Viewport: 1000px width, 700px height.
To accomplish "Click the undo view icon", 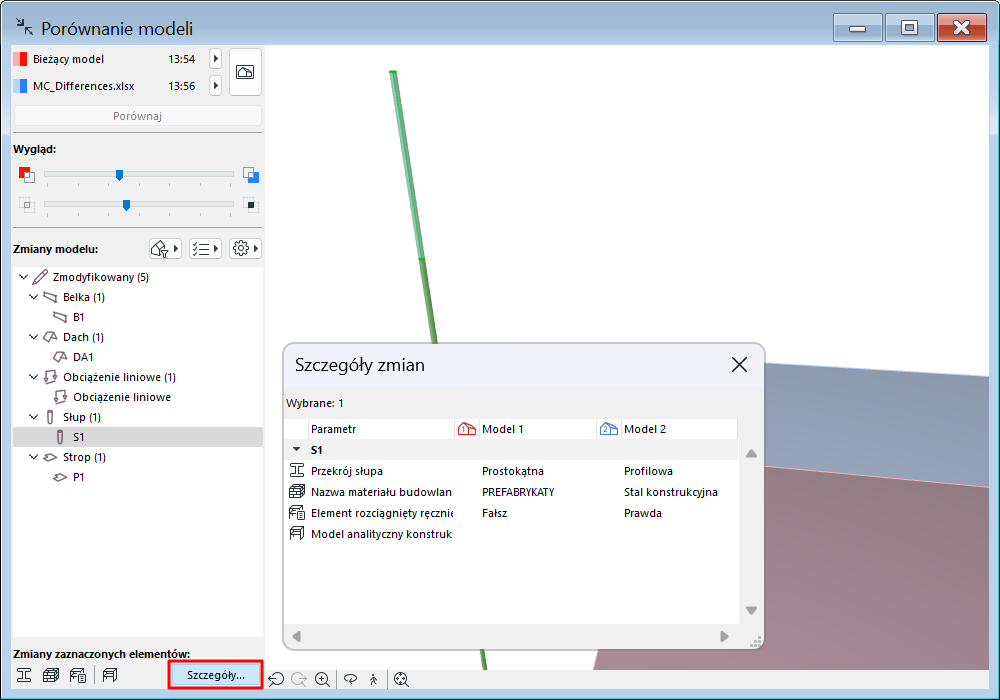I will 276,679.
